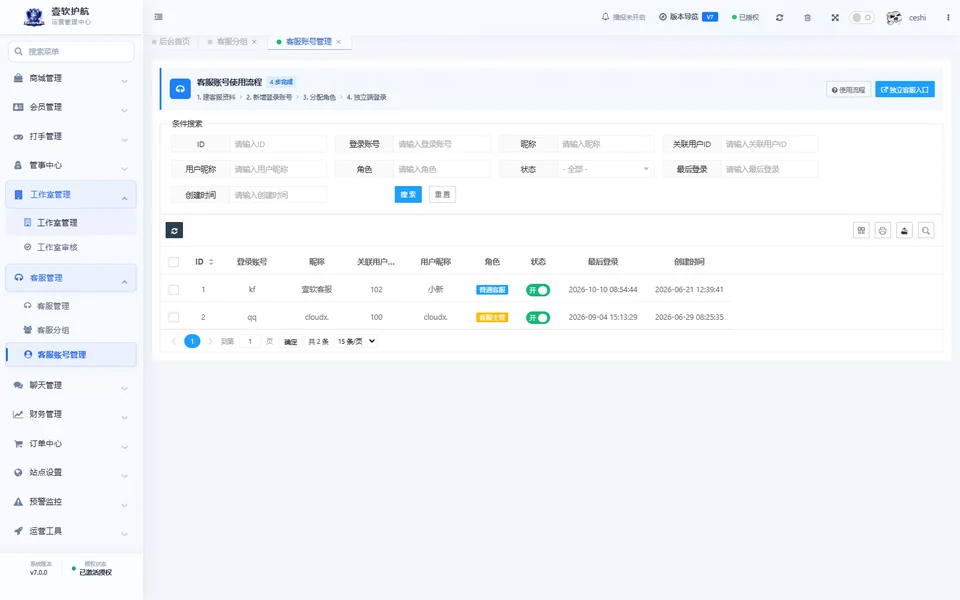Open the column filter grid icon

tap(861, 230)
